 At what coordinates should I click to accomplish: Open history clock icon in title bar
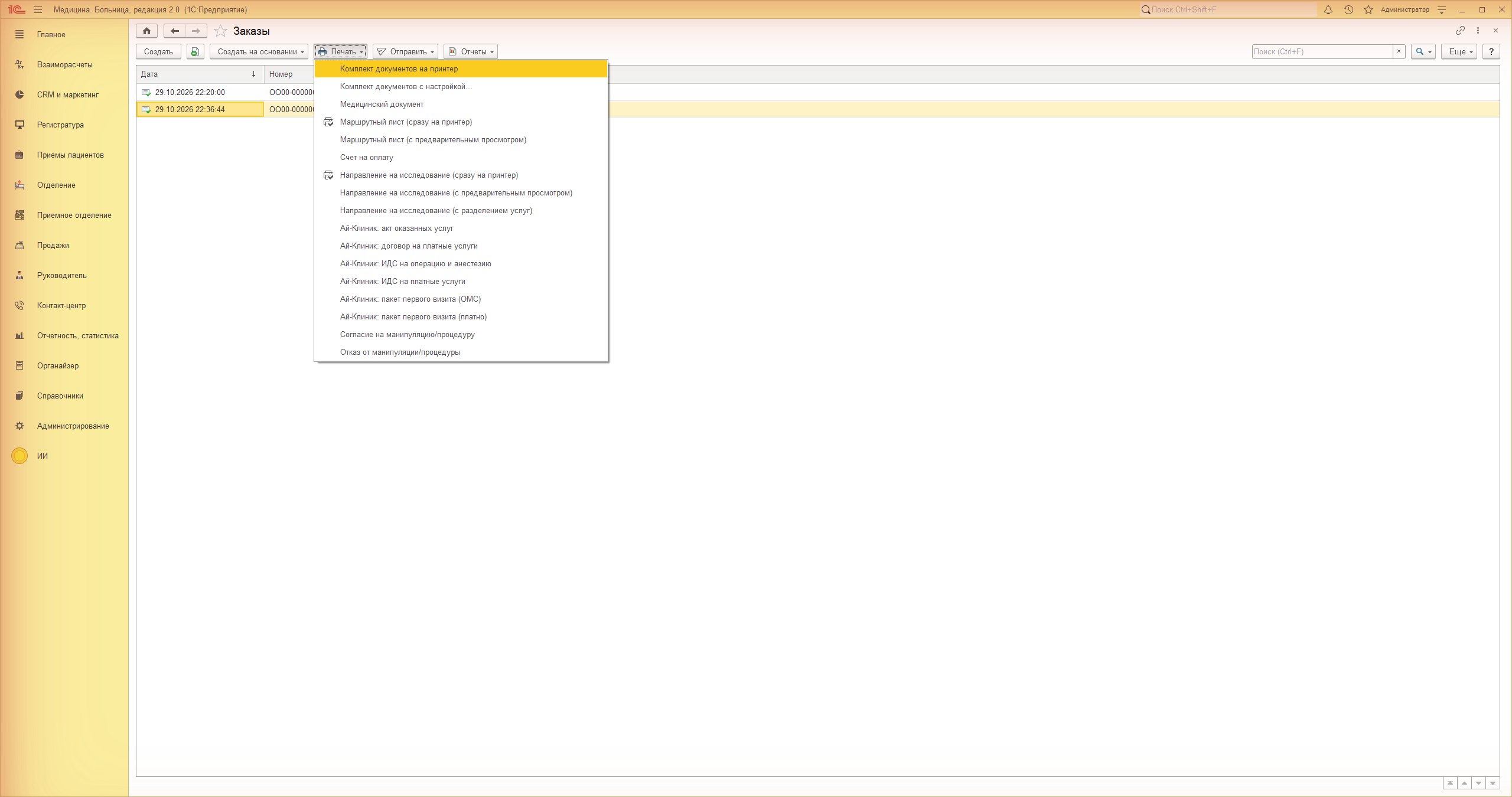tap(1348, 10)
